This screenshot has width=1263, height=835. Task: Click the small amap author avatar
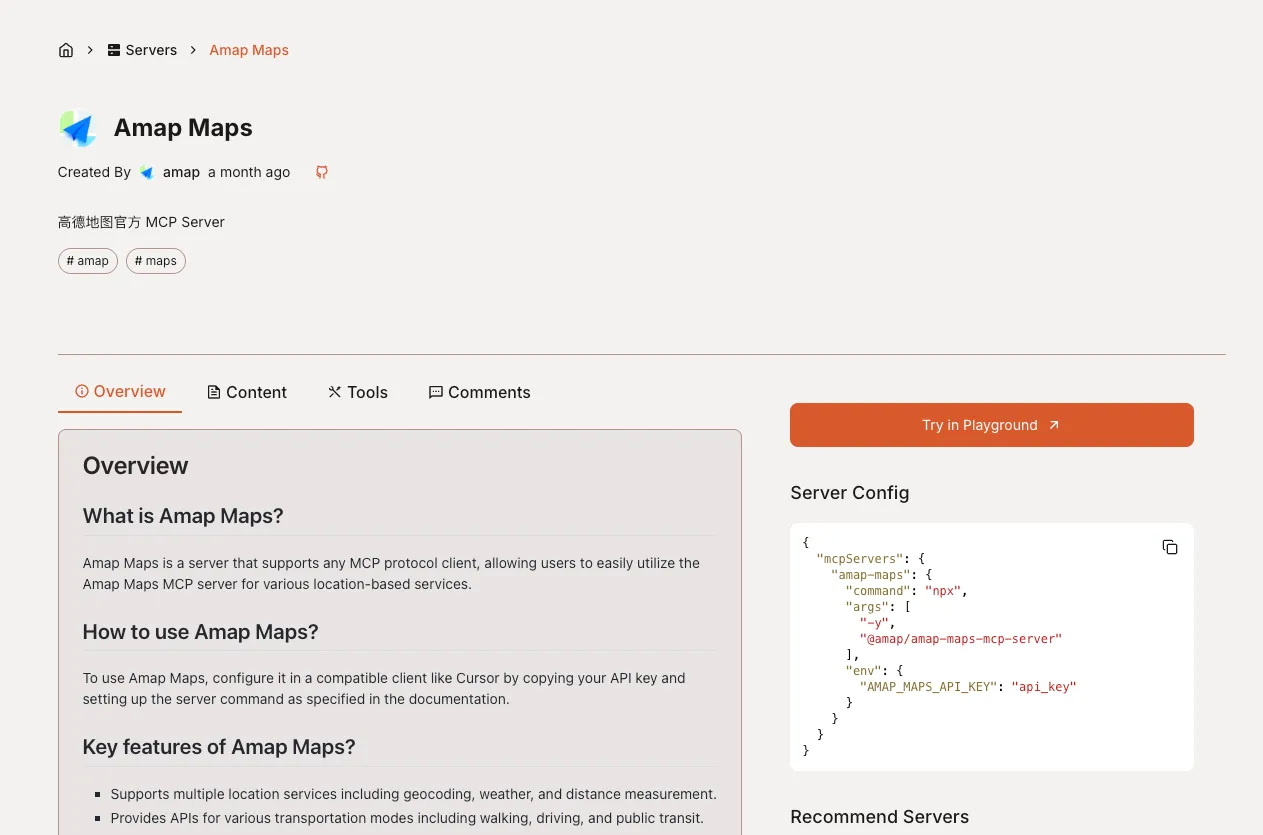[147, 172]
